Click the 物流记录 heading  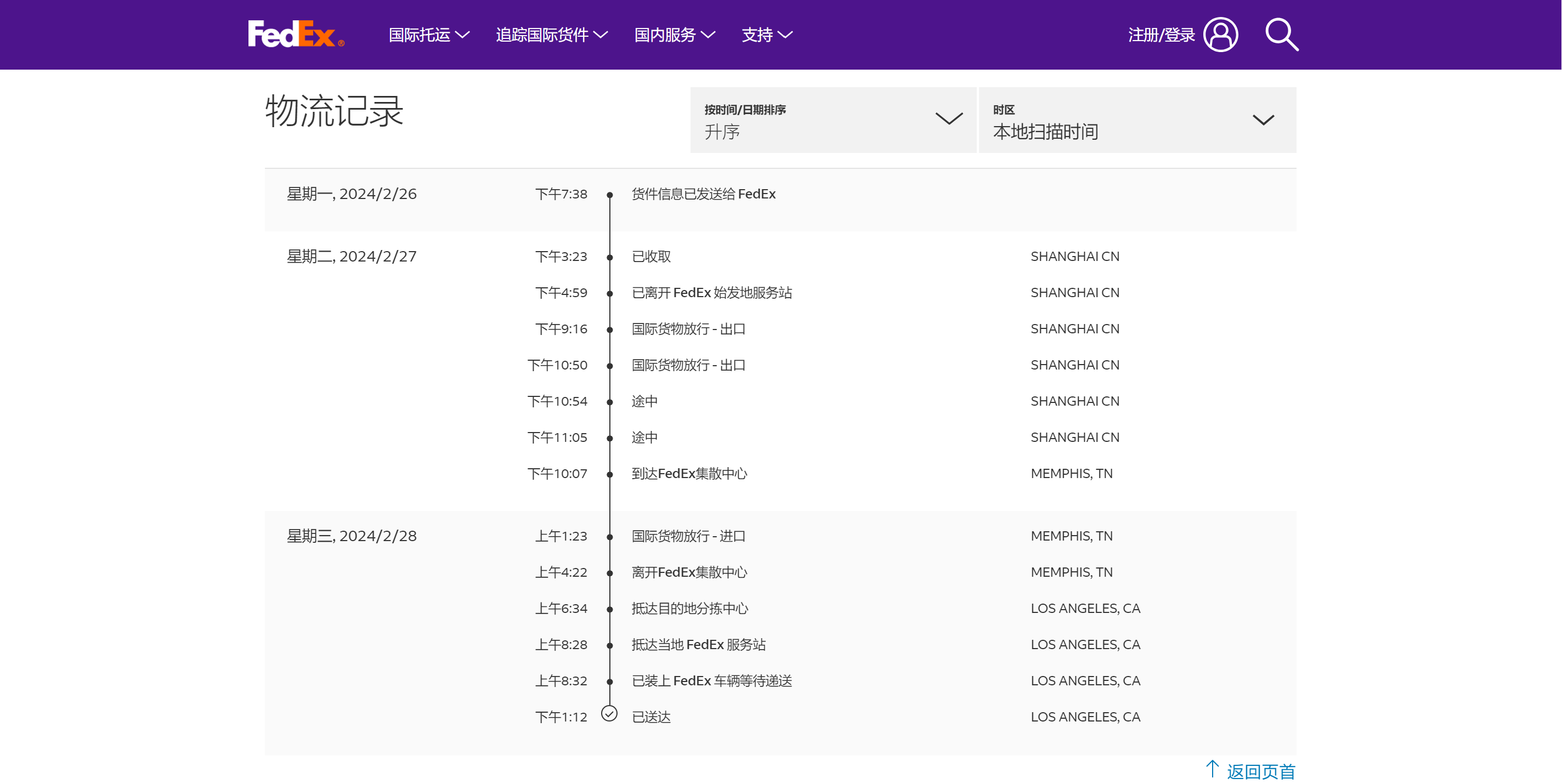click(334, 111)
